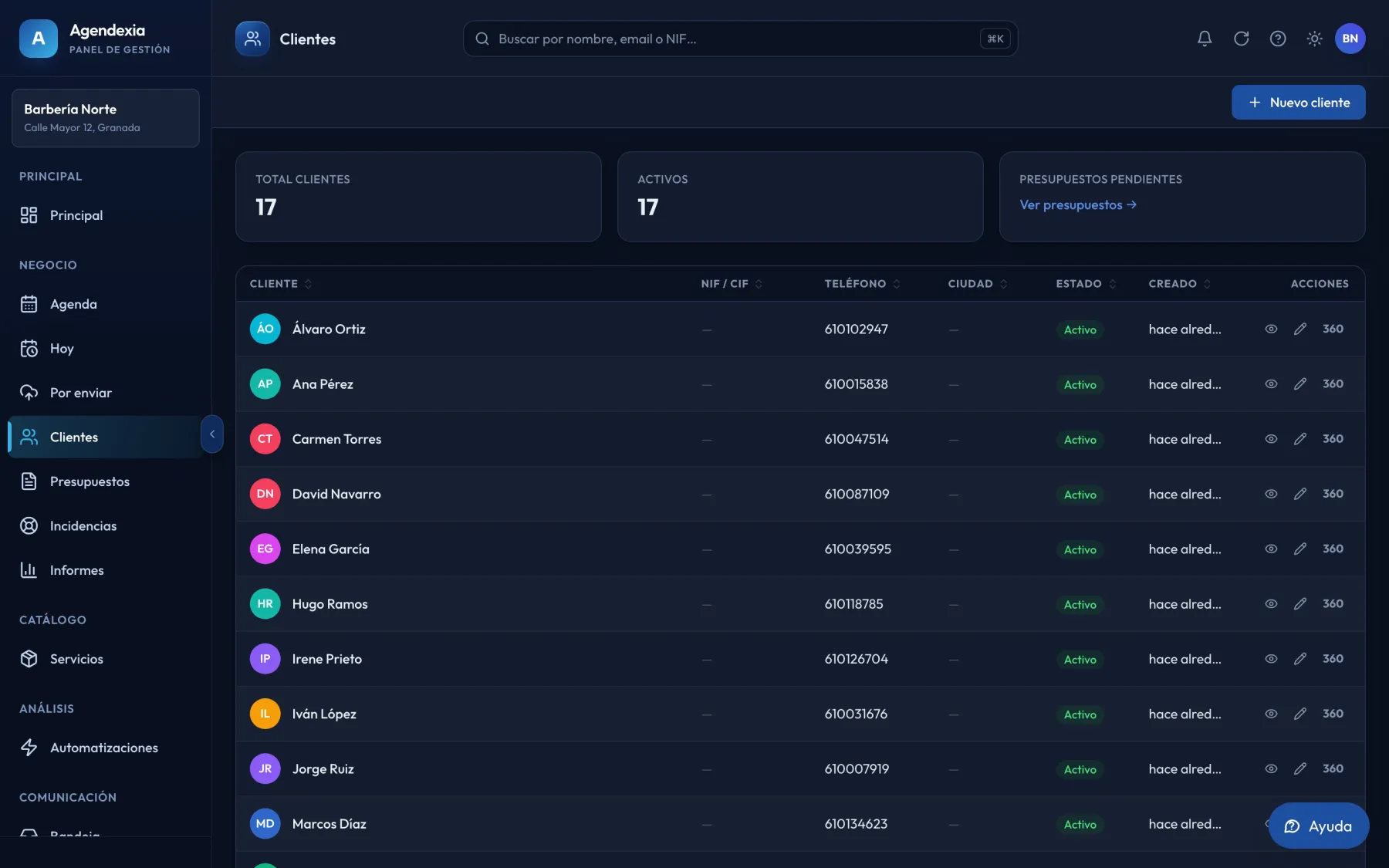1389x868 pixels.
Task: Click the Activo badge for Carmen Torres
Action: click(1080, 440)
